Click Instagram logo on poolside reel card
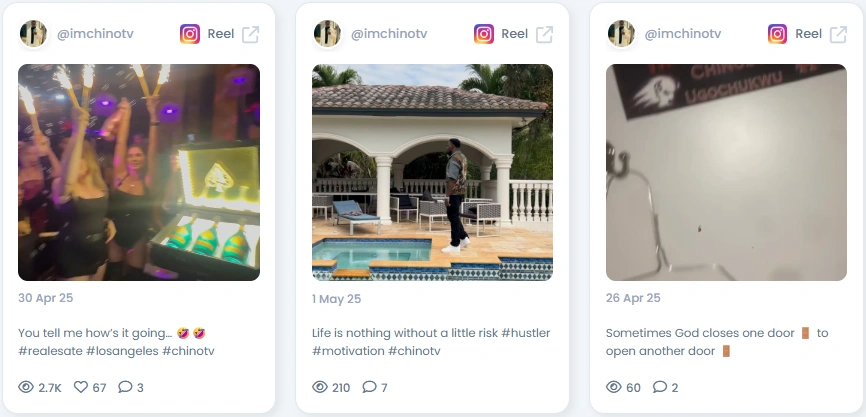 [x=483, y=34]
